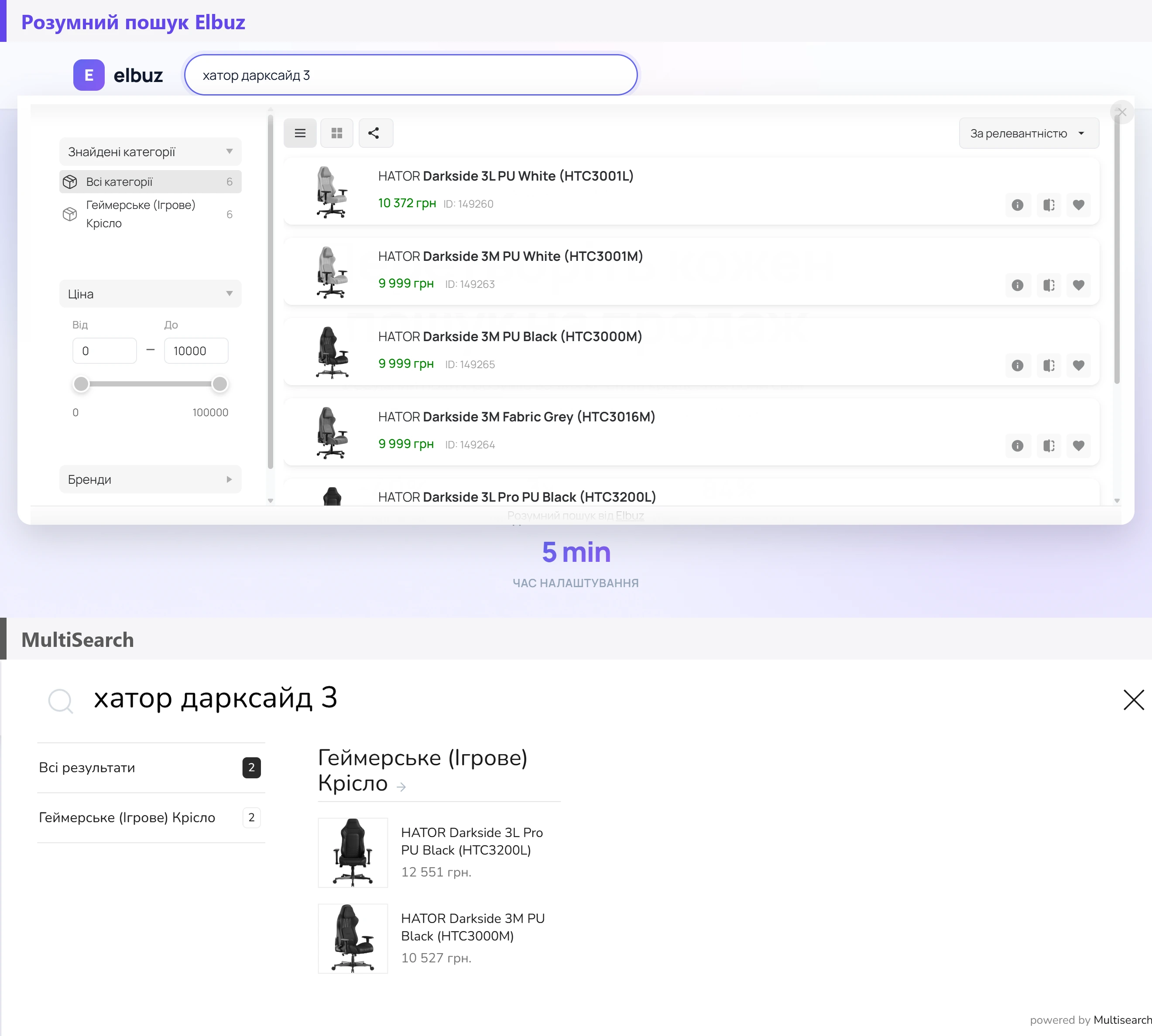Image resolution: width=1152 pixels, height=1036 pixels.
Task: Open the Elbuz footer link
Action: click(x=630, y=516)
